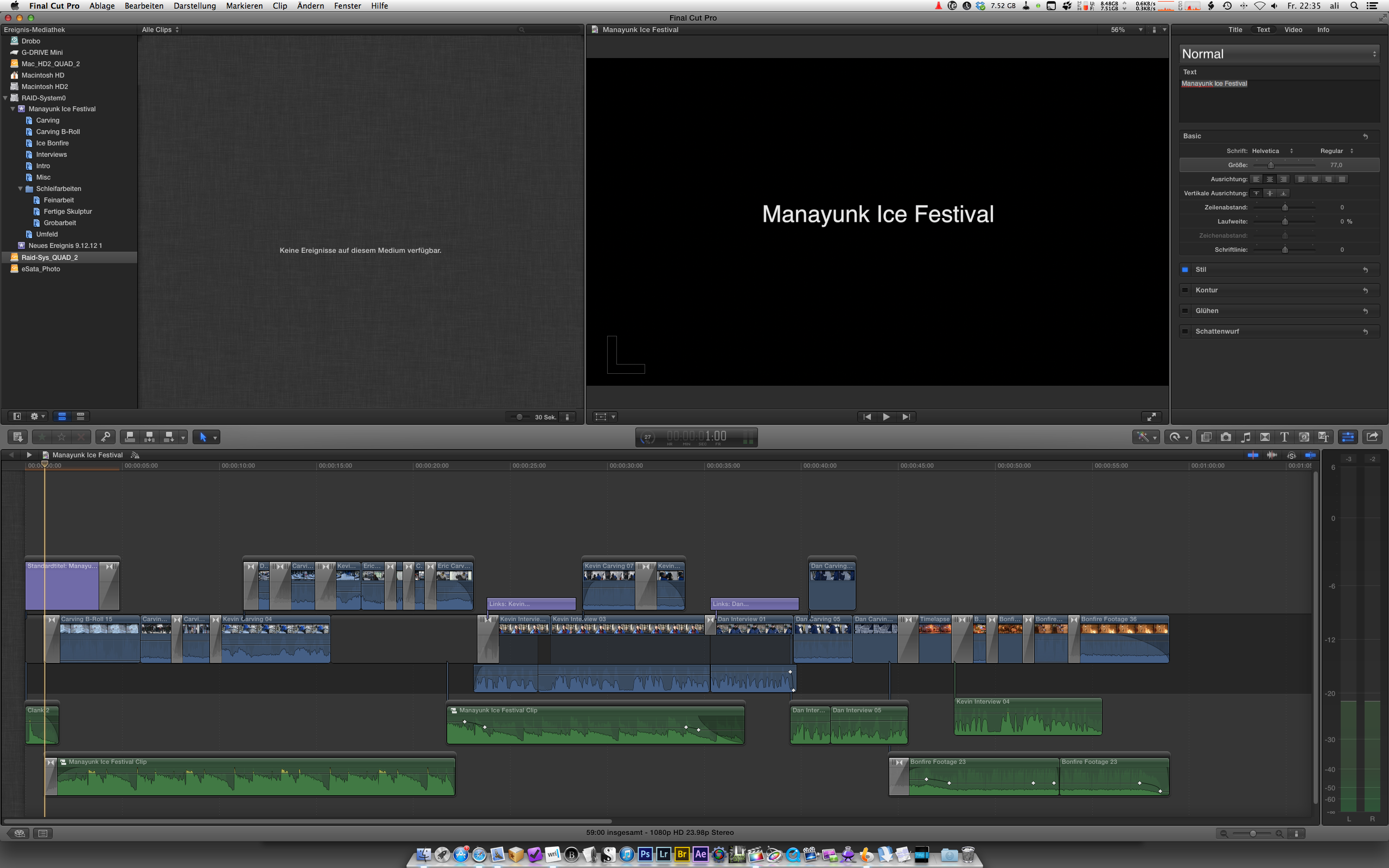
Task: Show the music and sound browser
Action: tap(1246, 437)
